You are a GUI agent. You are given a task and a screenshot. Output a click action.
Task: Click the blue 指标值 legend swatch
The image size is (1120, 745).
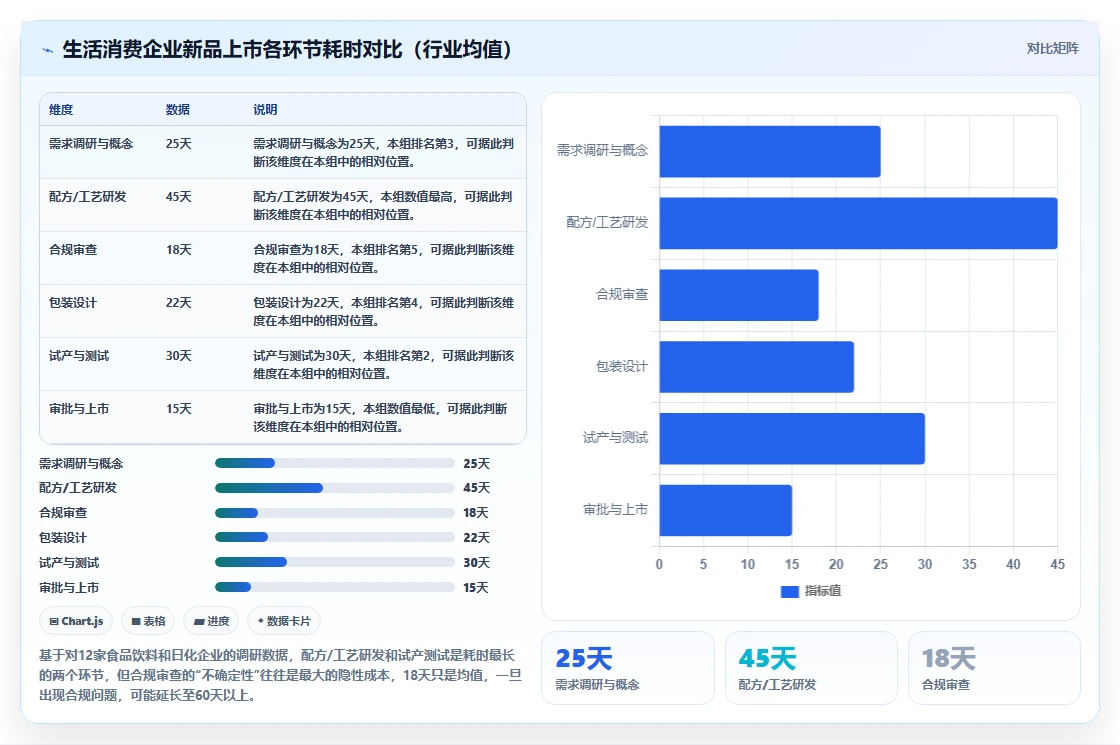tap(789, 591)
